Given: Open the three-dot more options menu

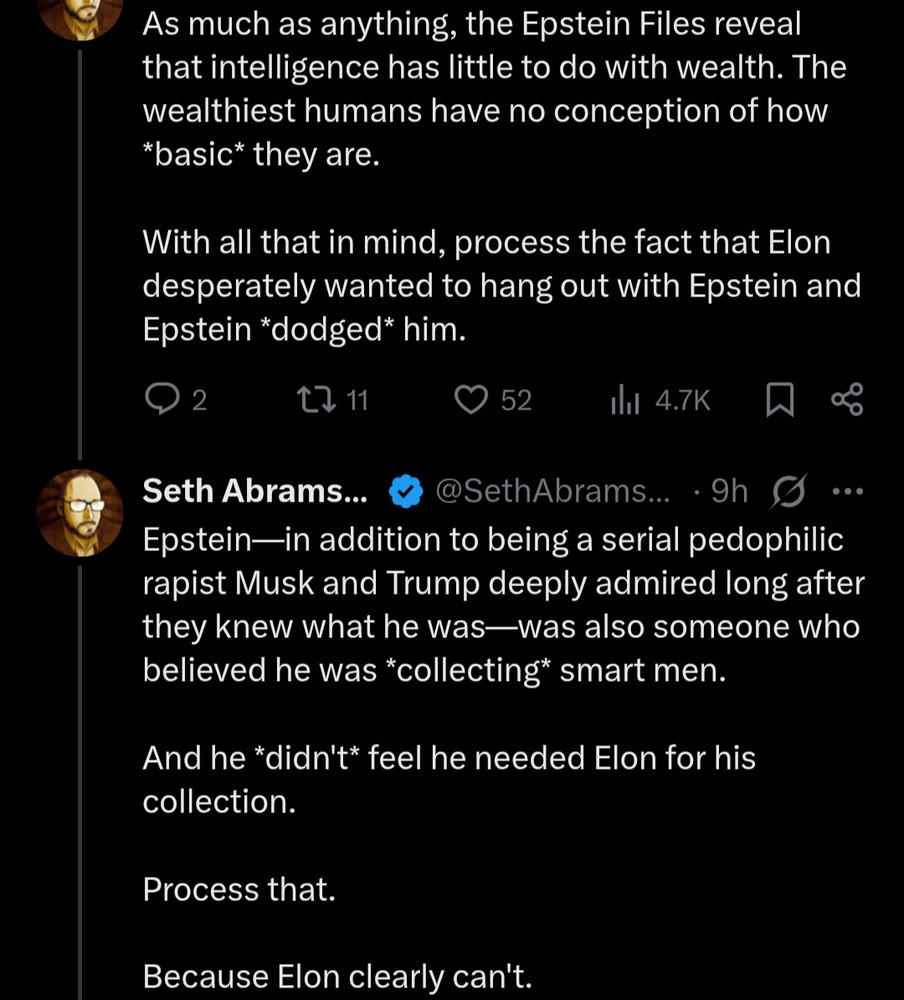Looking at the screenshot, I should coord(846,491).
